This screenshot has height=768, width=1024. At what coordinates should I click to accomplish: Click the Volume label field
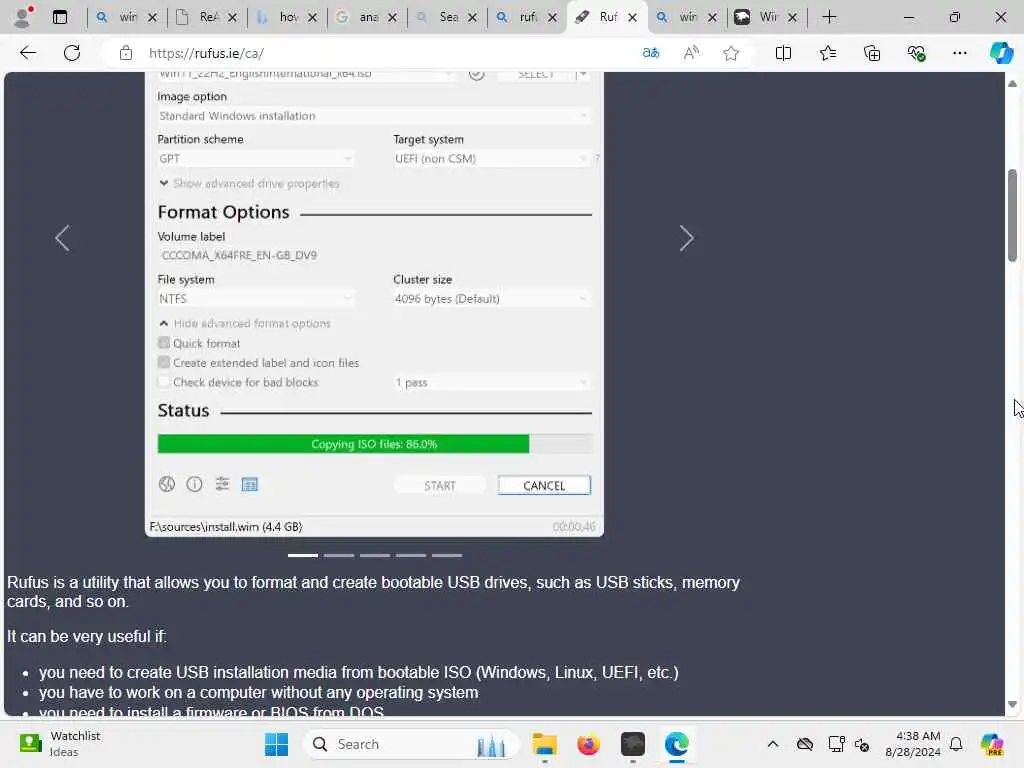374,255
